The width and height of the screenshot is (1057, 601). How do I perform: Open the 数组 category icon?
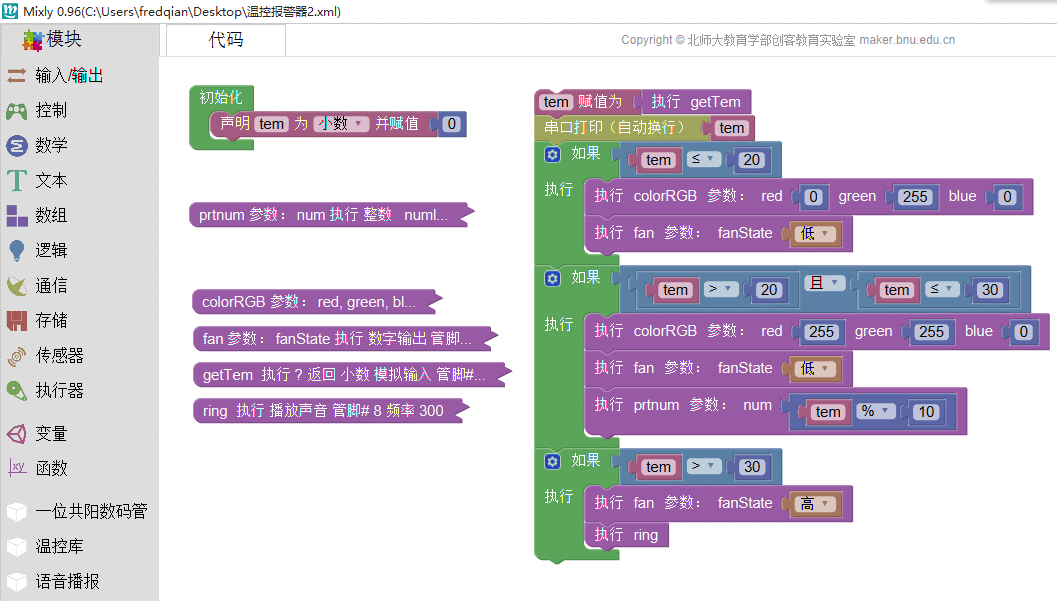tap(16, 216)
